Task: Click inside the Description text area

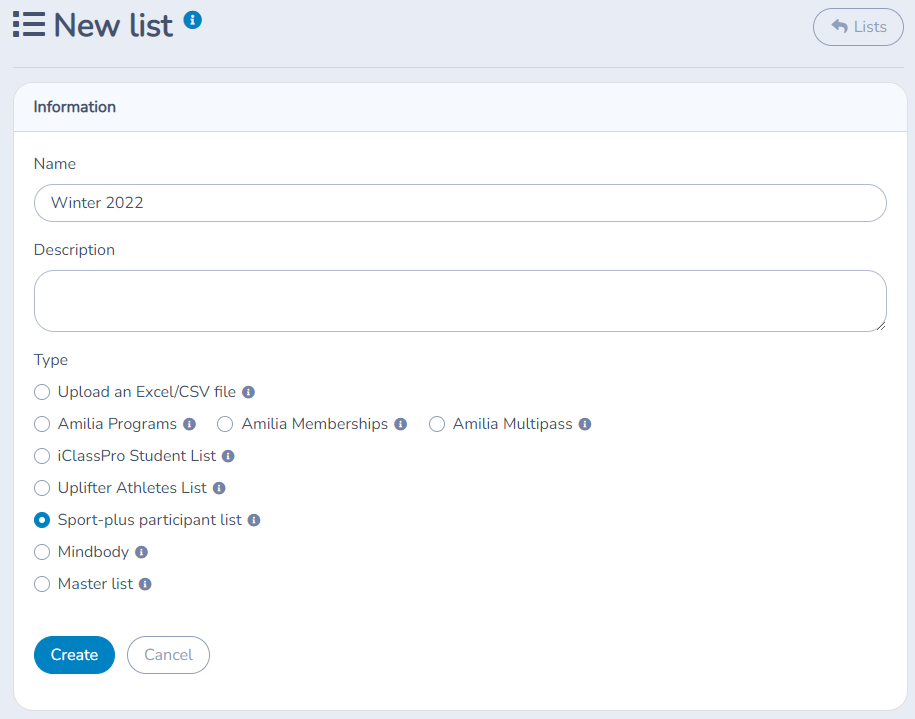Action: pyautogui.click(x=460, y=301)
